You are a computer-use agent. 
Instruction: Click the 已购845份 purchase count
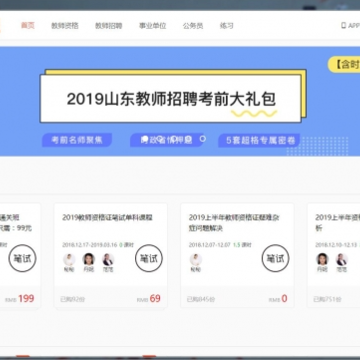201,299
